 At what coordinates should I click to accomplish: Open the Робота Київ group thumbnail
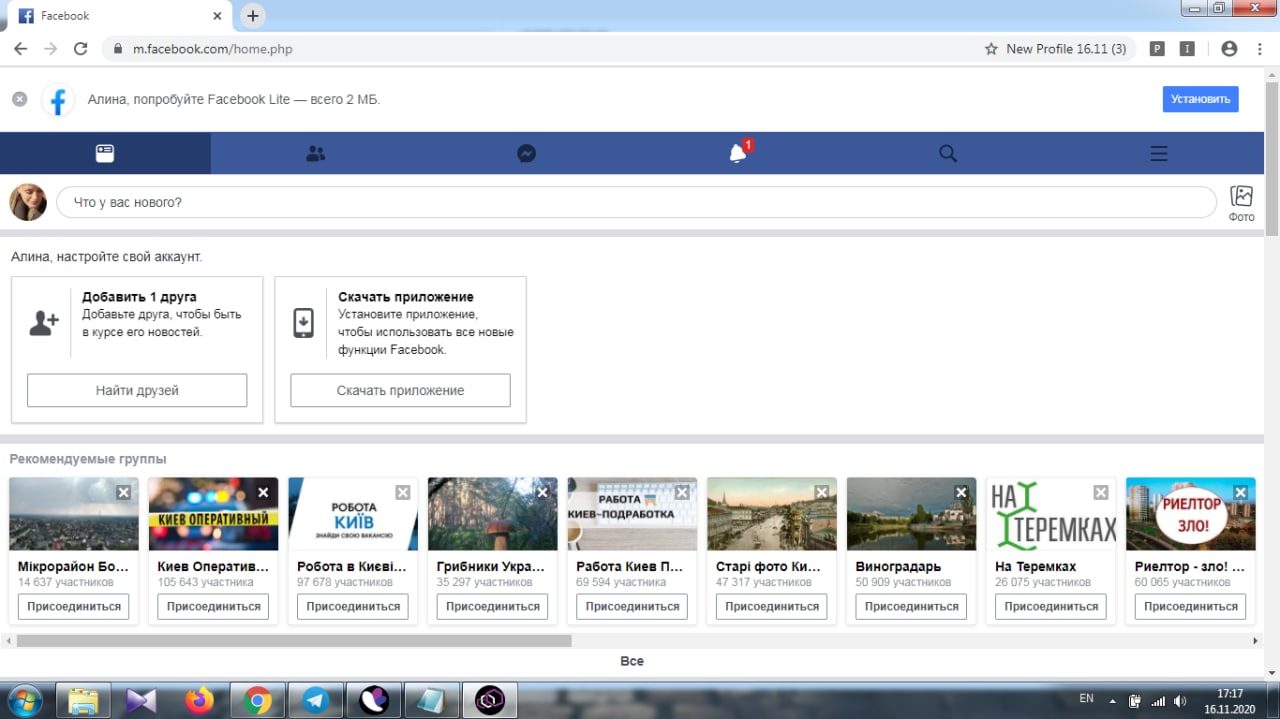353,514
